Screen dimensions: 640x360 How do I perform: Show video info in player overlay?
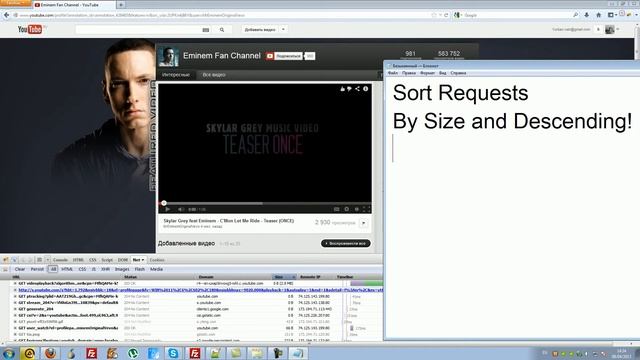pyautogui.click(x=366, y=89)
